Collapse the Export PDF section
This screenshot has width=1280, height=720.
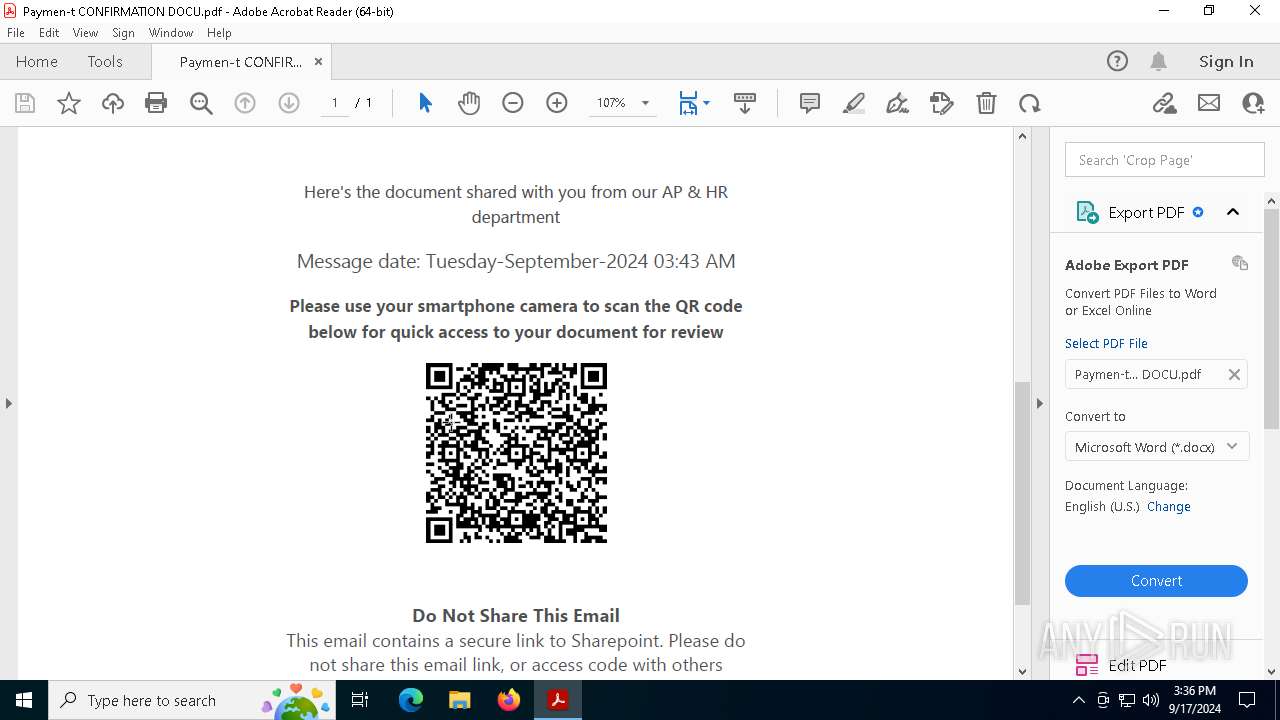(x=1233, y=212)
